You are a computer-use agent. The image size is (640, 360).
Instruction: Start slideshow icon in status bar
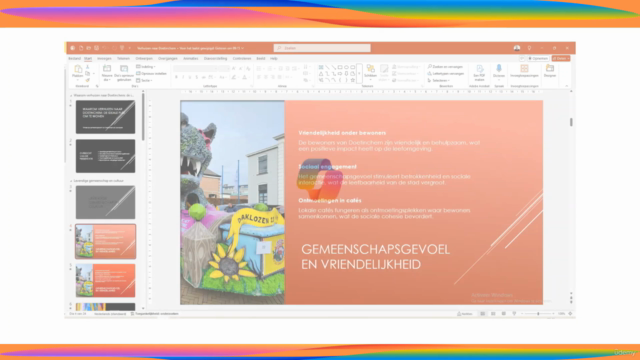(514, 314)
